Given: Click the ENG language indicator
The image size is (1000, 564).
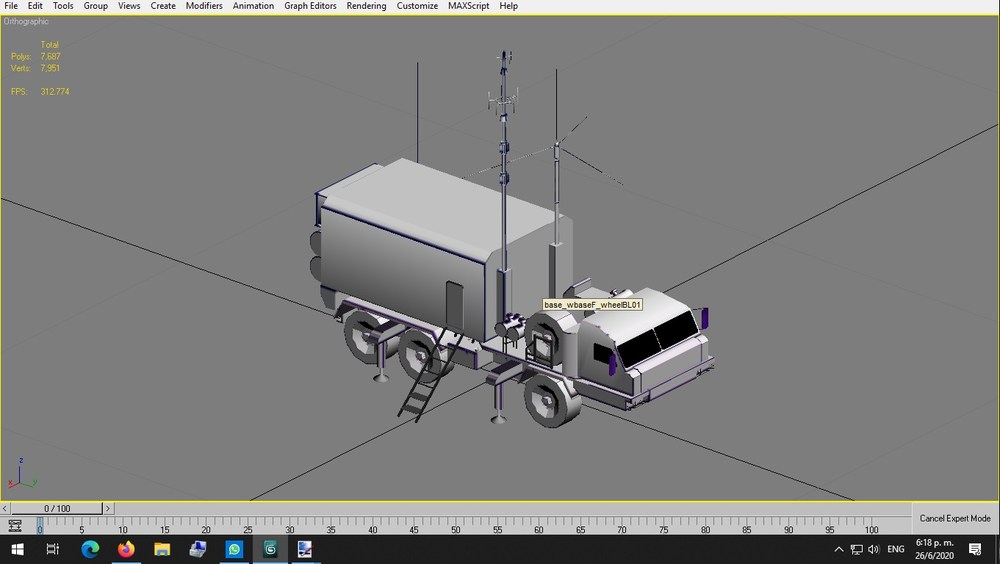Looking at the screenshot, I should (895, 549).
